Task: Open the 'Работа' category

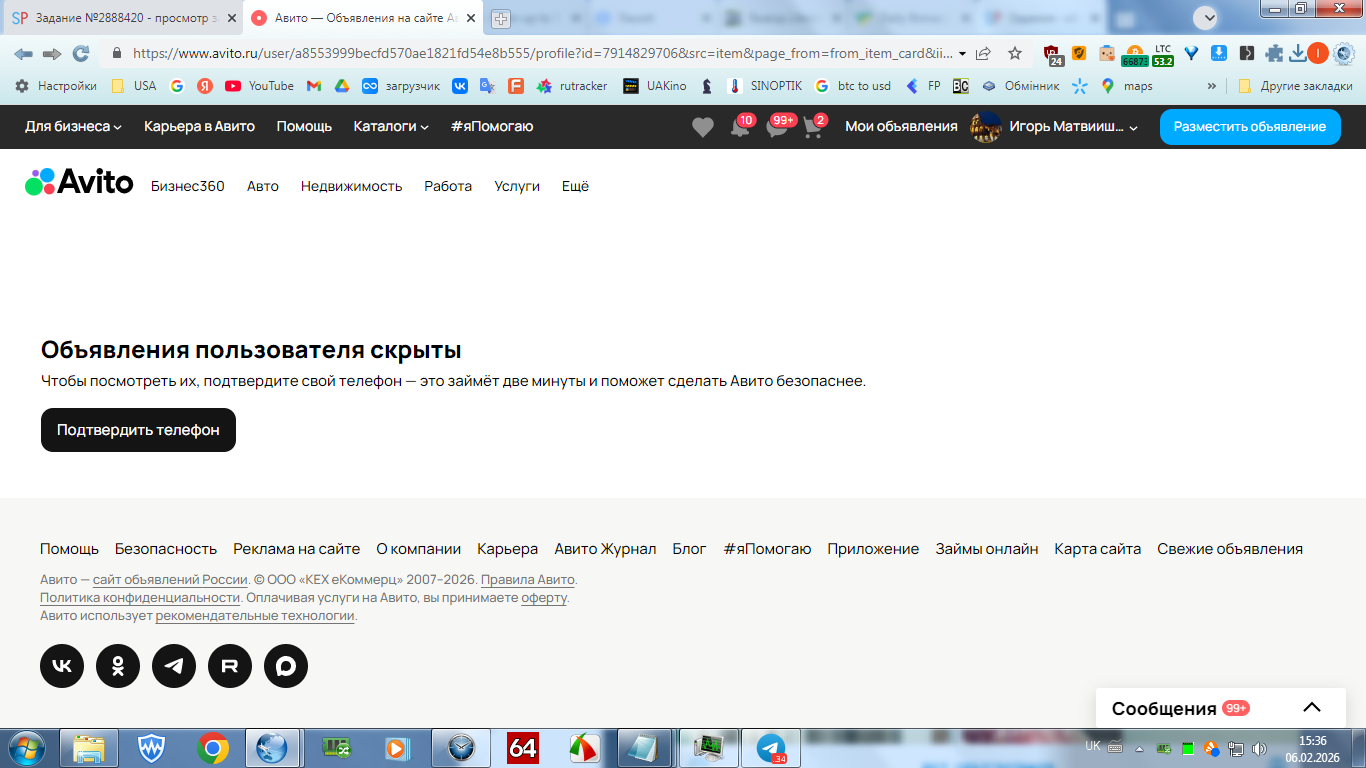Action: (448, 186)
